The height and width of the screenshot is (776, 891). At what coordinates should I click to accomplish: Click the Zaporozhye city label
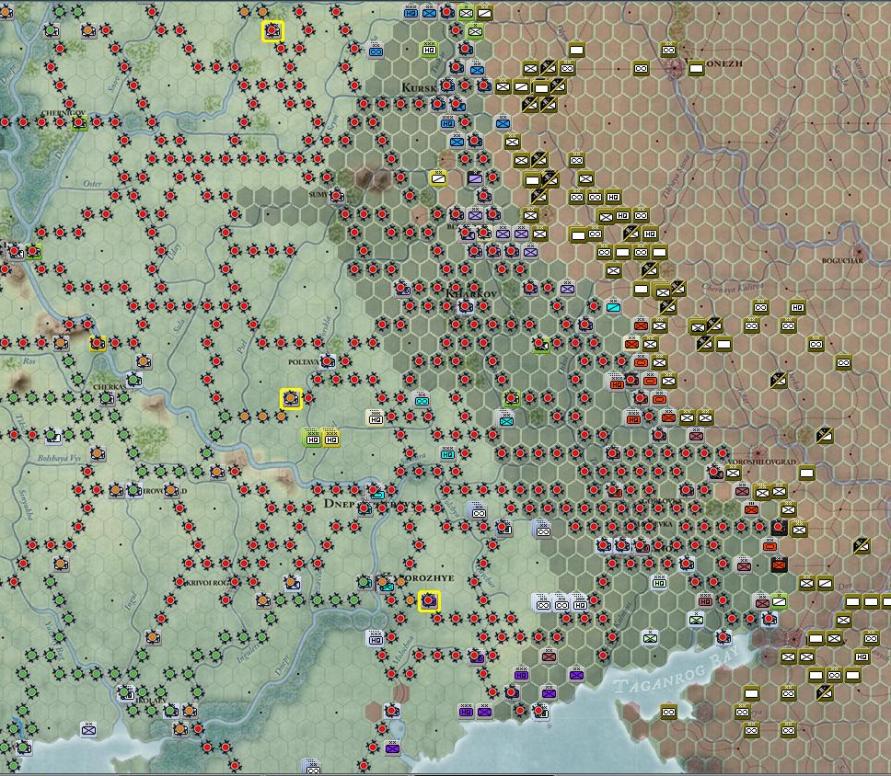tap(420, 578)
